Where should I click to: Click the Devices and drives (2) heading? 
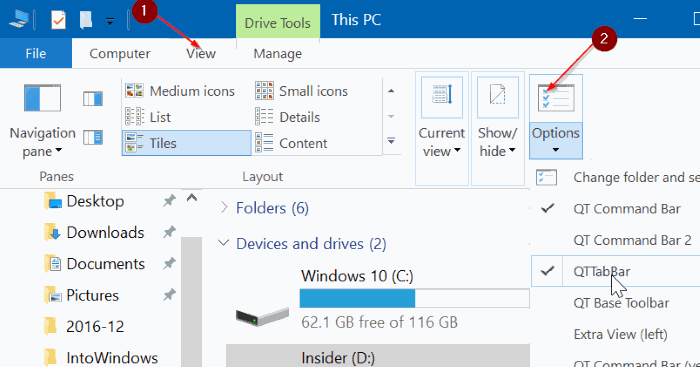pos(311,244)
